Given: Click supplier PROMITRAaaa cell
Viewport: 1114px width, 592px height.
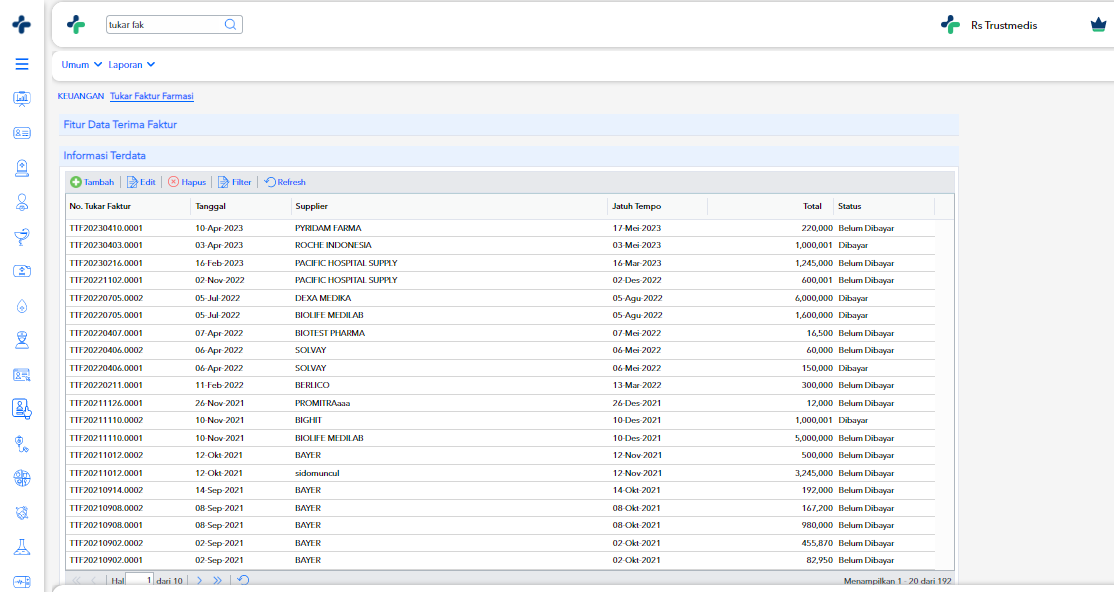Looking at the screenshot, I should tap(450, 403).
